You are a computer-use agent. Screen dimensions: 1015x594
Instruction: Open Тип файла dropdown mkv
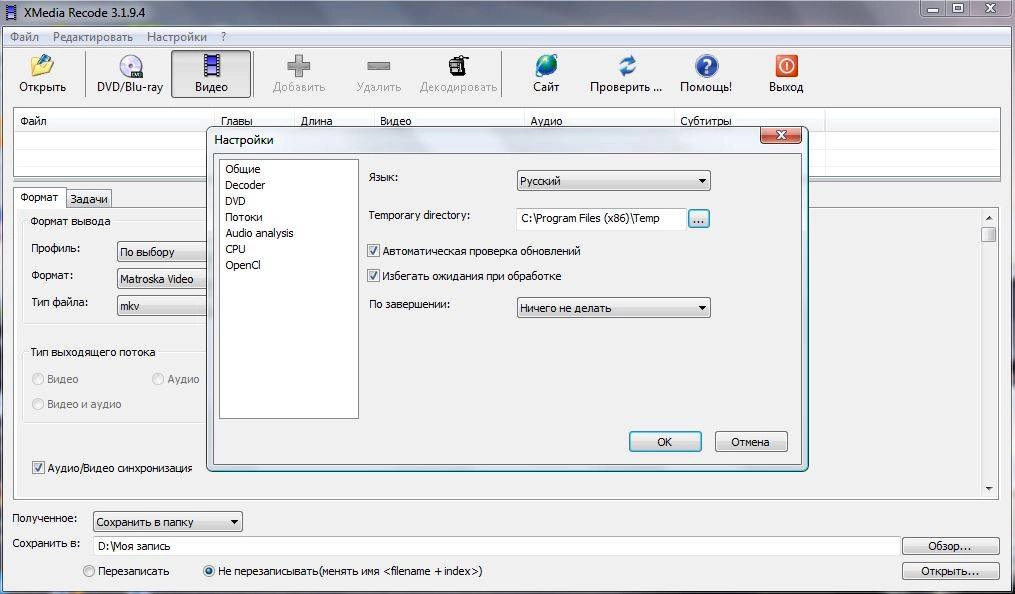(162, 306)
